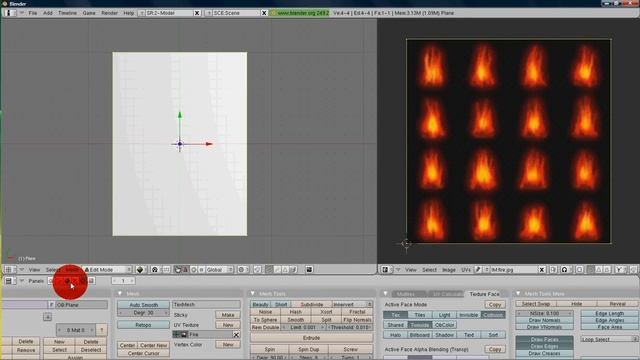Click UV sync selection icon
This screenshot has width=640, height=360.
click(x=579, y=270)
